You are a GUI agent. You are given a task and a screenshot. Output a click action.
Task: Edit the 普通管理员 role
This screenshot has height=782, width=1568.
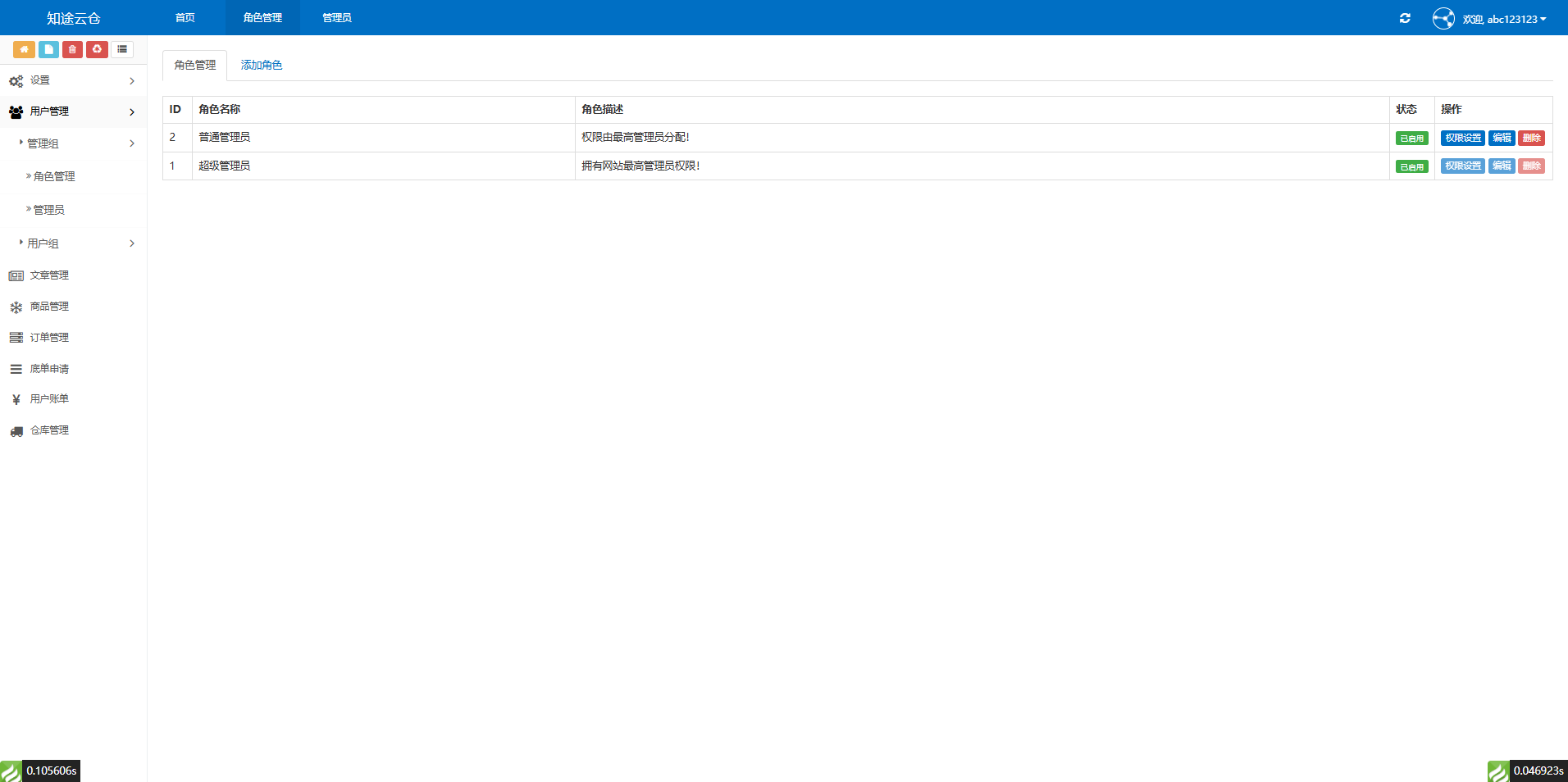click(x=1502, y=138)
